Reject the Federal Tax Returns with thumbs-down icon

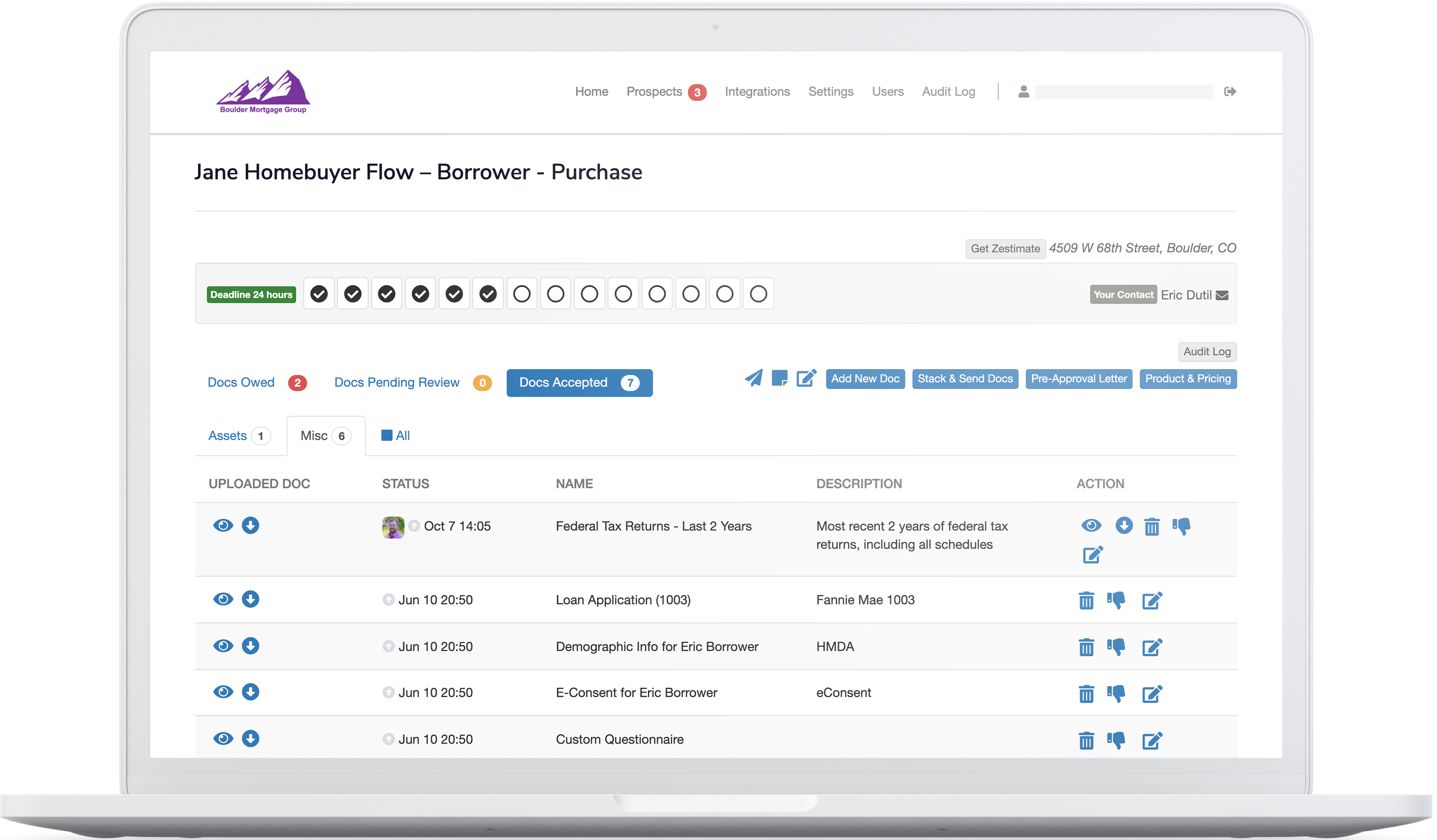point(1181,526)
